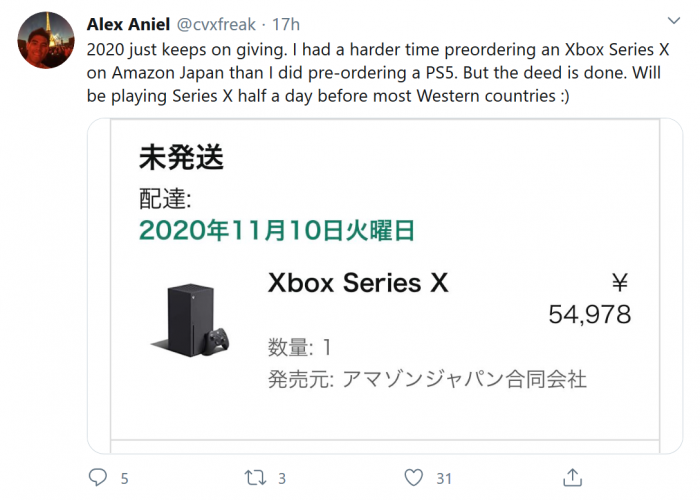Image resolution: width=700 pixels, height=500 pixels.
Task: Click the green 2020年11月10日火曜日 delivery date
Action: coord(277,231)
